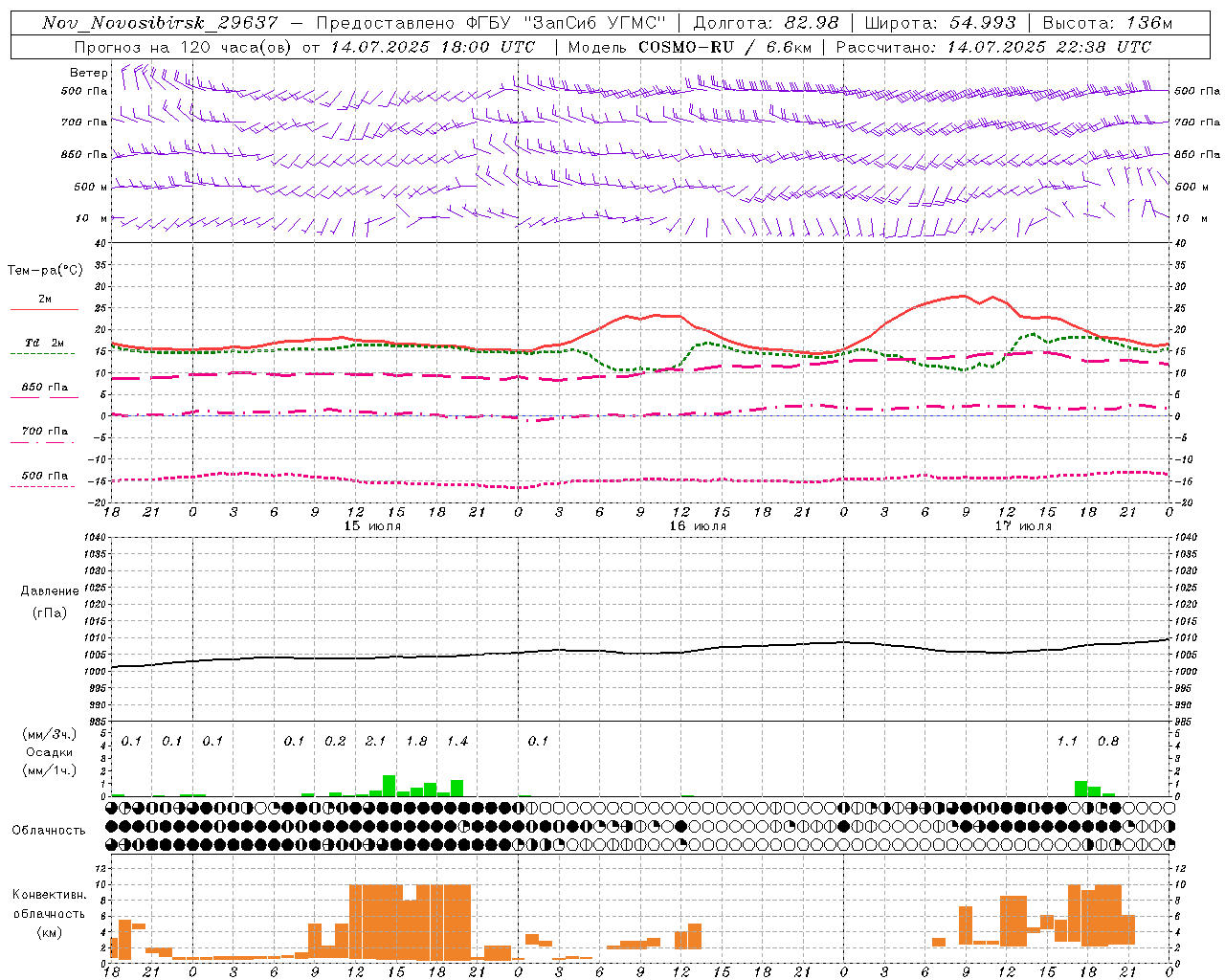
Task: Click the Давление pressure panel label
Action: [x=50, y=591]
